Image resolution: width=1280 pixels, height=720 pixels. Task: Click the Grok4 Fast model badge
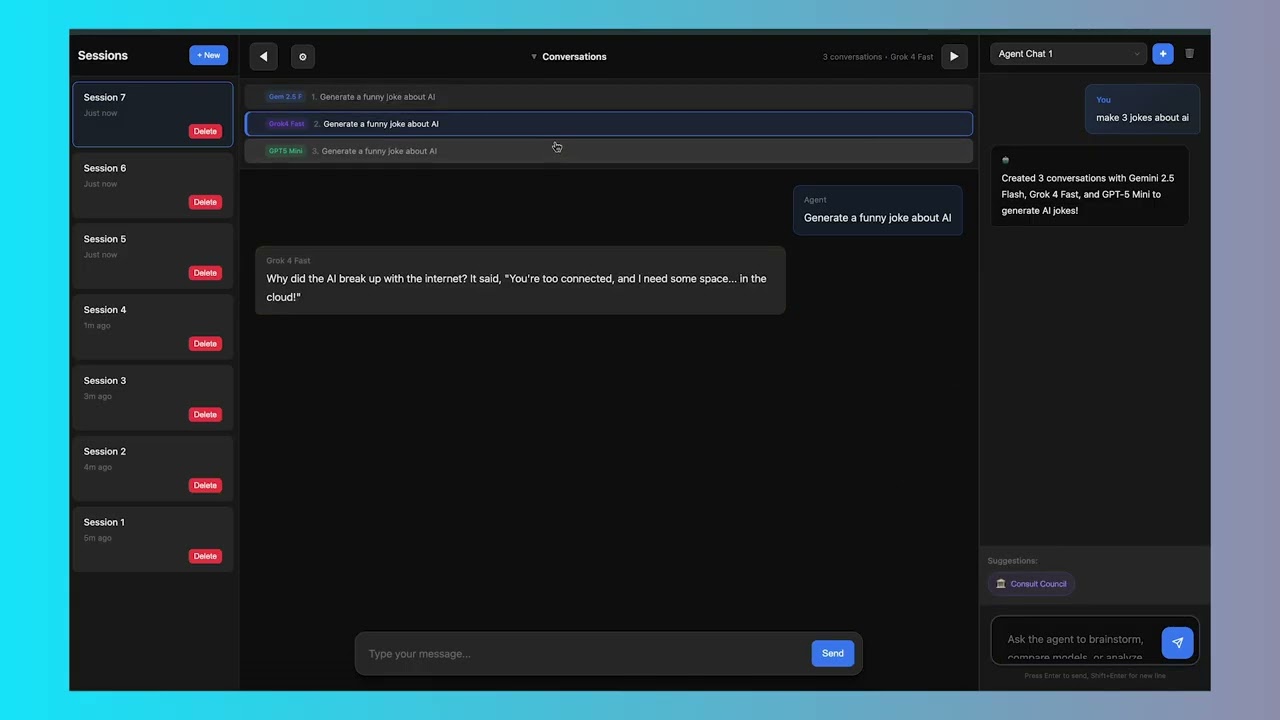pos(286,124)
